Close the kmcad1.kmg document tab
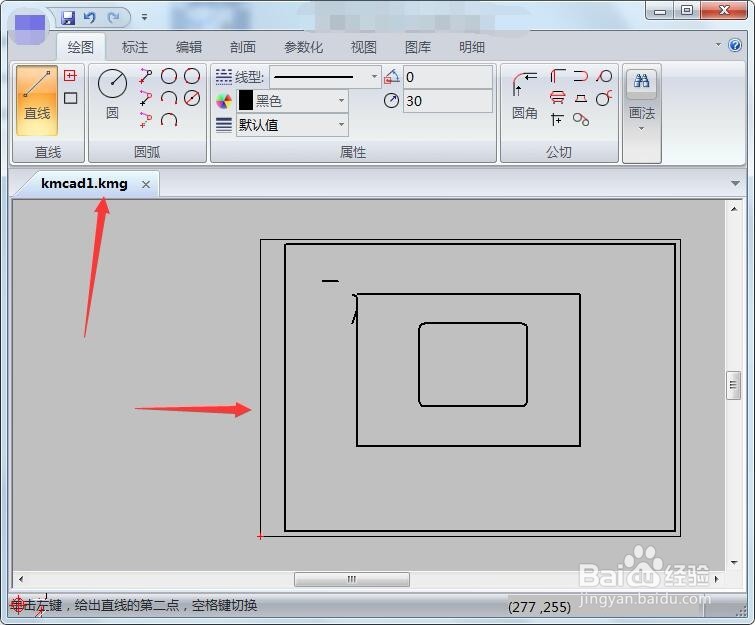 click(x=146, y=184)
